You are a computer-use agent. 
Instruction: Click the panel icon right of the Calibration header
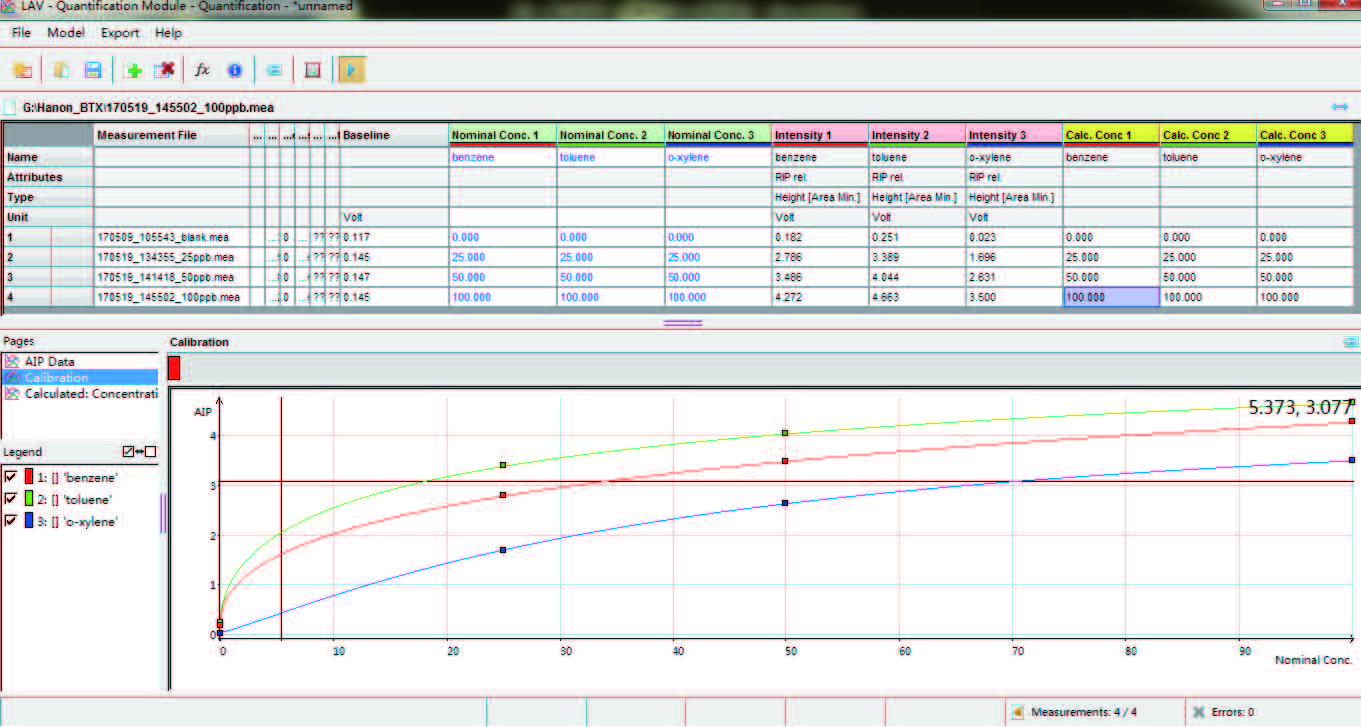pos(1351,342)
